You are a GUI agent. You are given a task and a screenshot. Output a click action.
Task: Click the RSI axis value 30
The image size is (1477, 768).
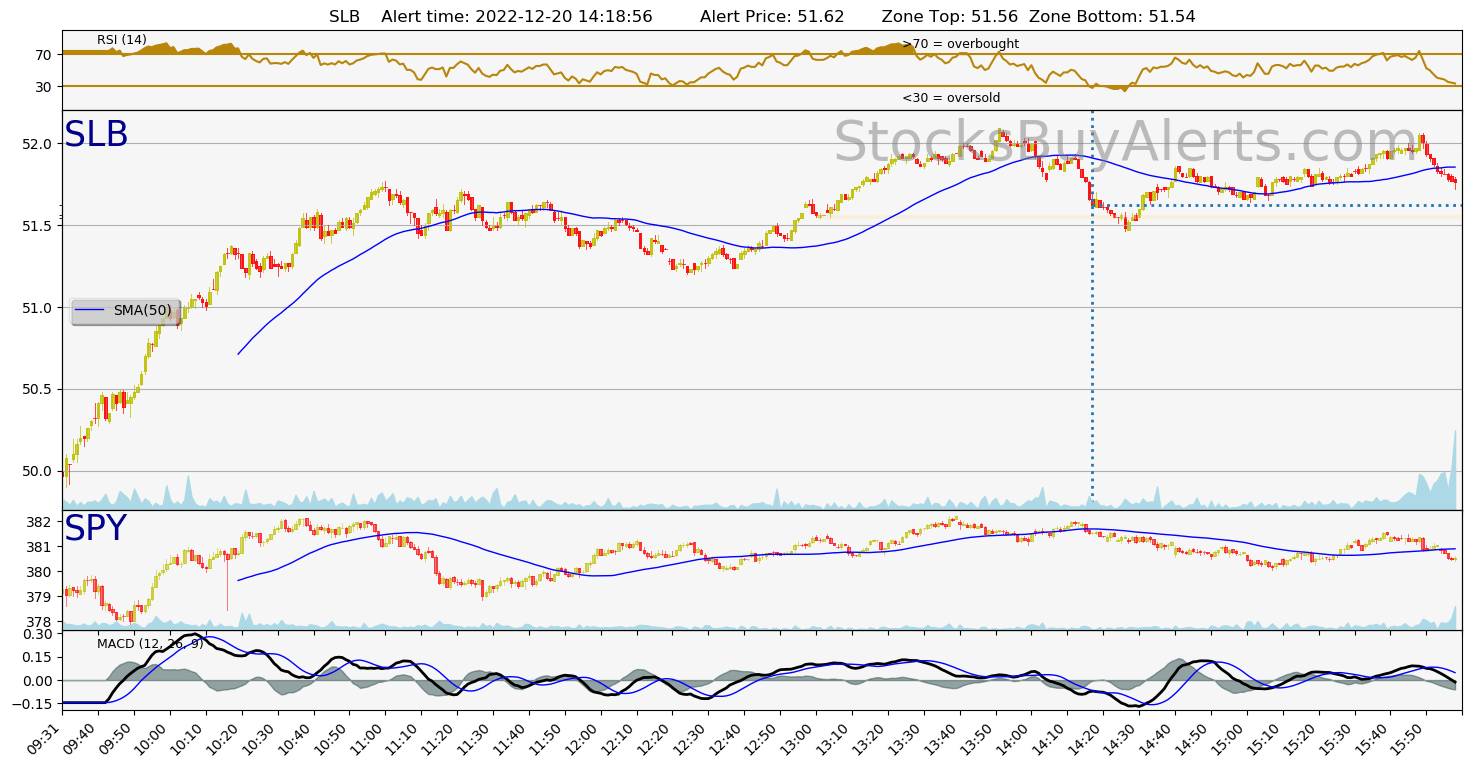[x=43, y=87]
